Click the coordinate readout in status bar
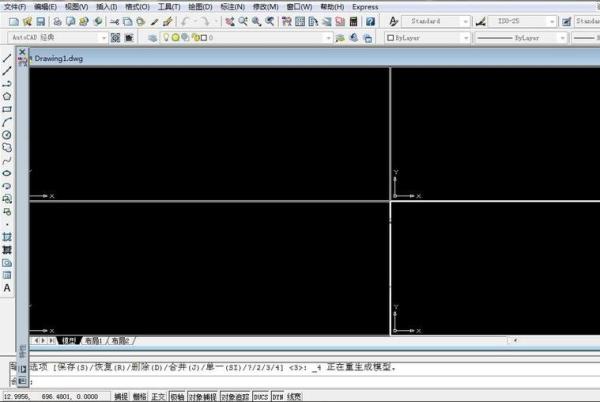The width and height of the screenshot is (600, 402). pyautogui.click(x=51, y=397)
